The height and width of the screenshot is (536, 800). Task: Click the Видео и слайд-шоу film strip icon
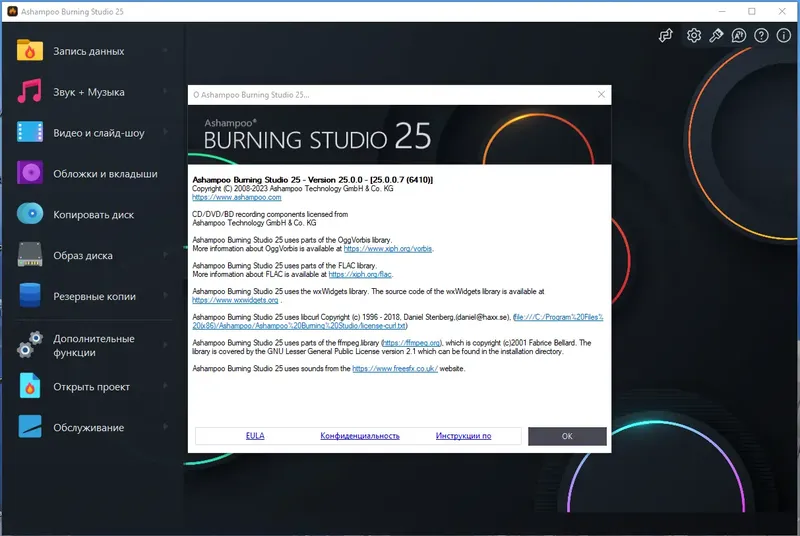(x=30, y=132)
